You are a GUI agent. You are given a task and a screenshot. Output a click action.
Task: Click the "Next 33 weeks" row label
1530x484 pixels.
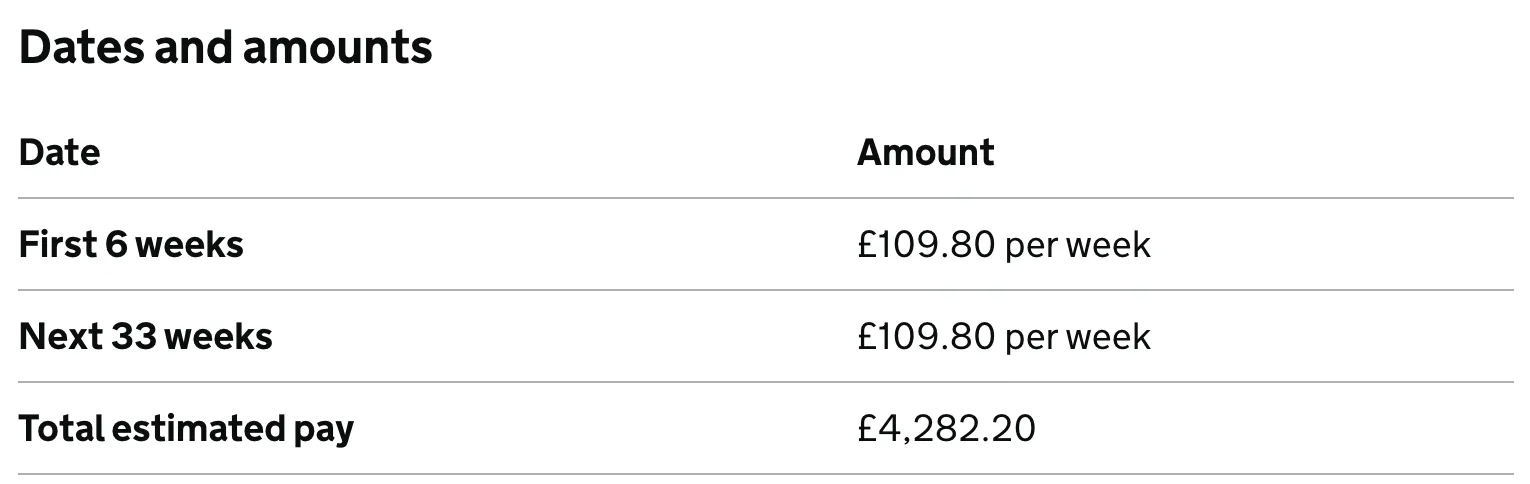[x=145, y=337]
